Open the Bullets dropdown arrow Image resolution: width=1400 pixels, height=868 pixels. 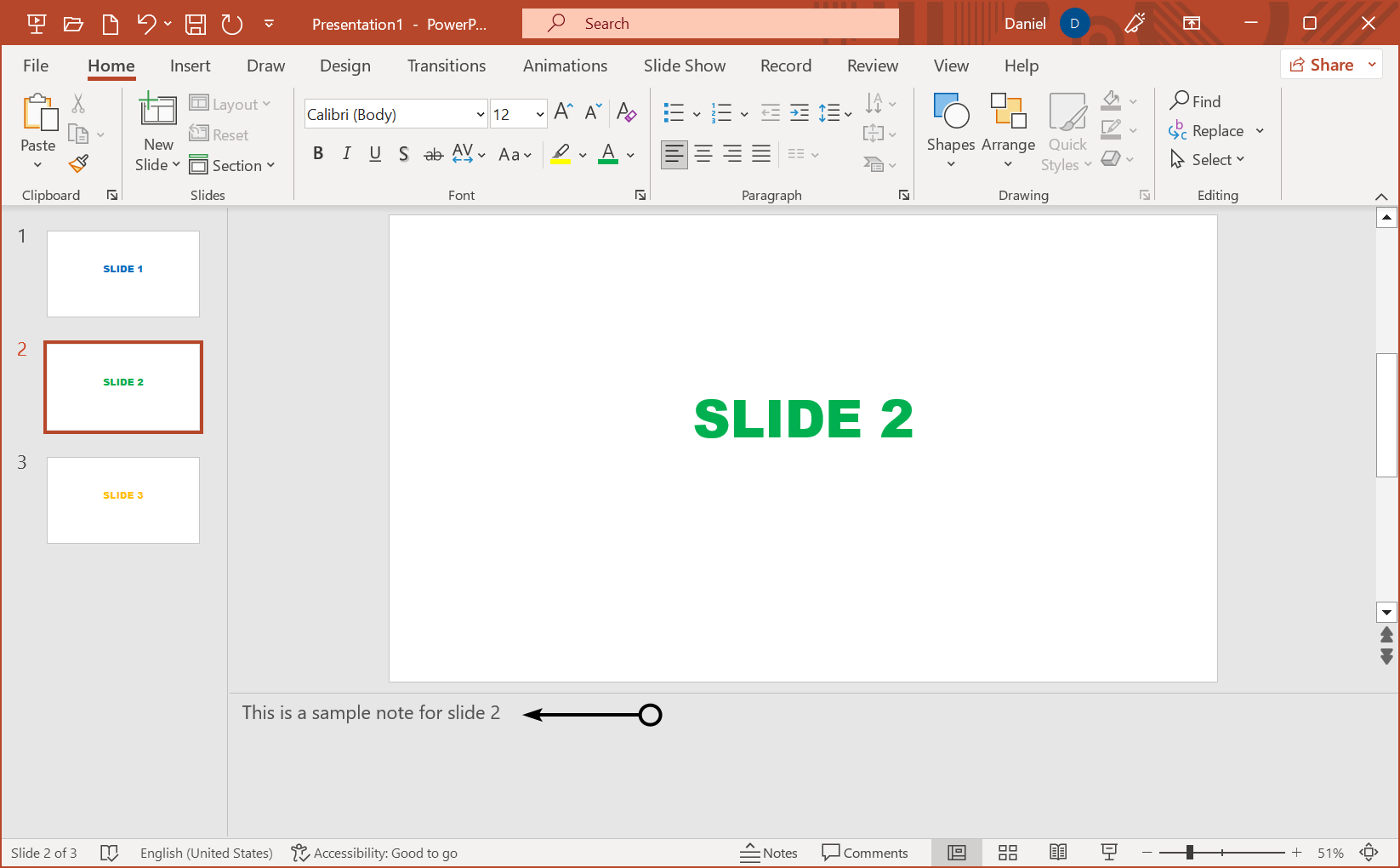coord(697,112)
